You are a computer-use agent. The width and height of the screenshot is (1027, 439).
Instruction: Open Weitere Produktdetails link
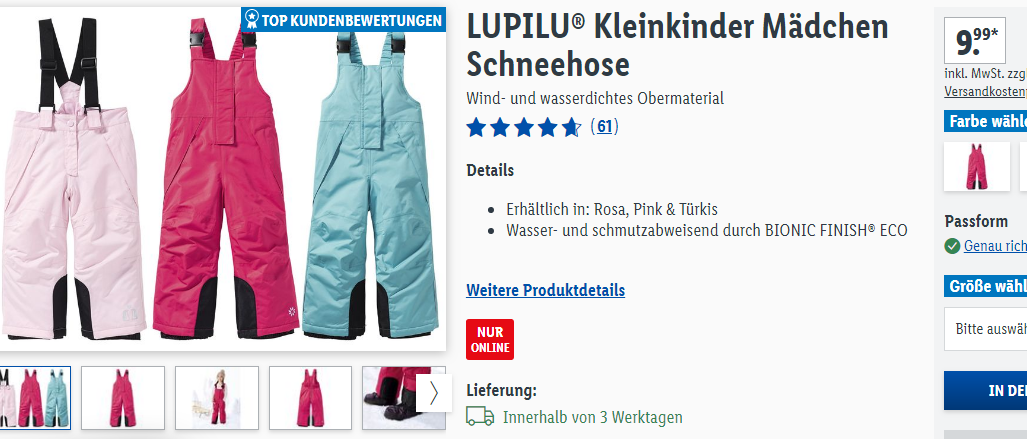click(x=546, y=290)
